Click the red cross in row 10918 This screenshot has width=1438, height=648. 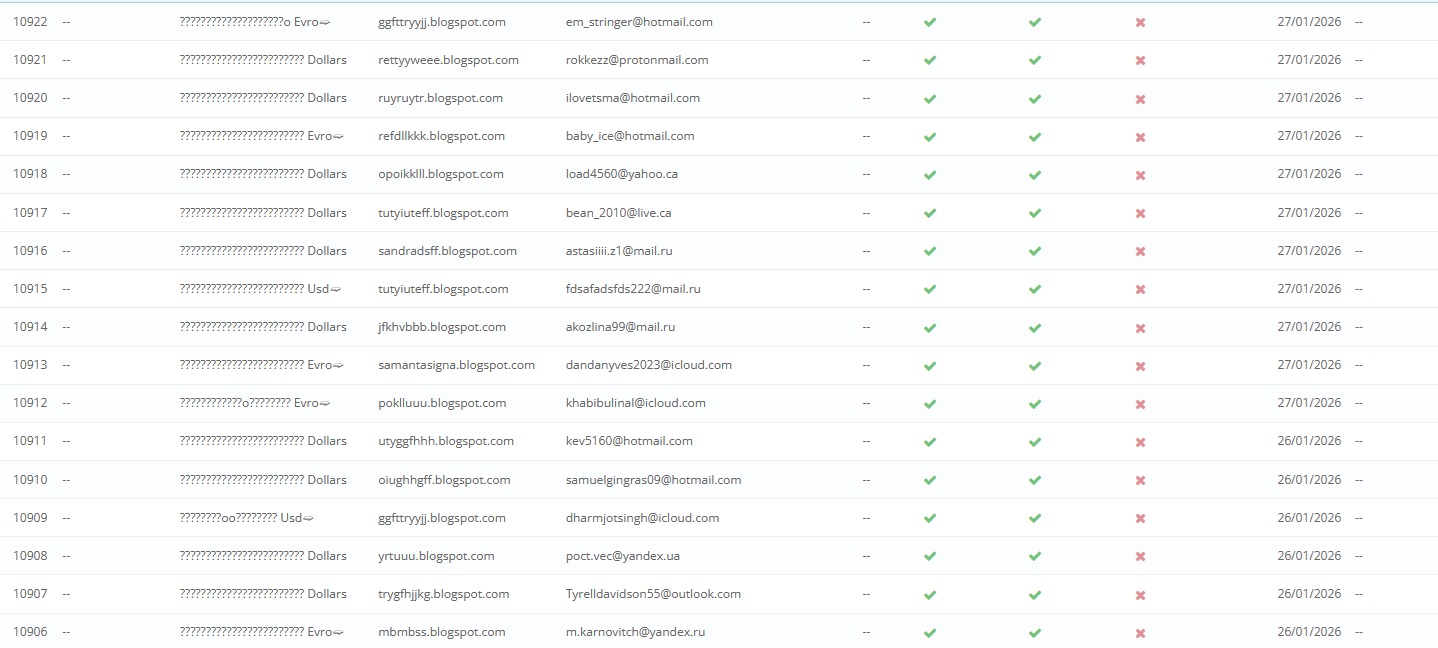click(1140, 175)
